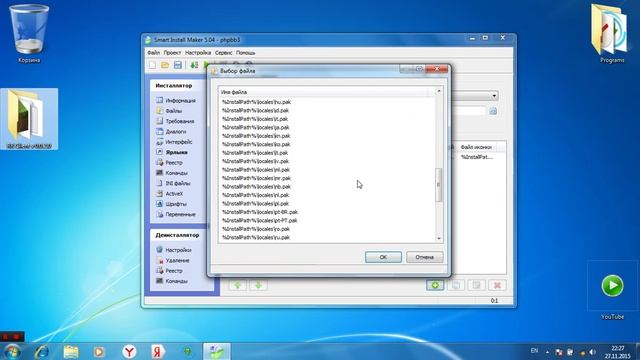Image resolution: width=640 pixels, height=360 pixels.
Task: Click the file list scrollbar thumb
Action: [x=439, y=184]
